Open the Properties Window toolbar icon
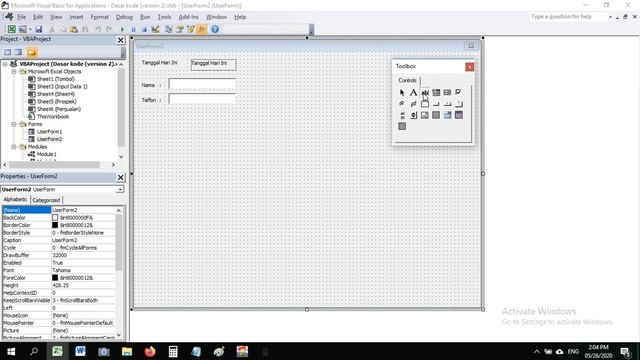 180,29
